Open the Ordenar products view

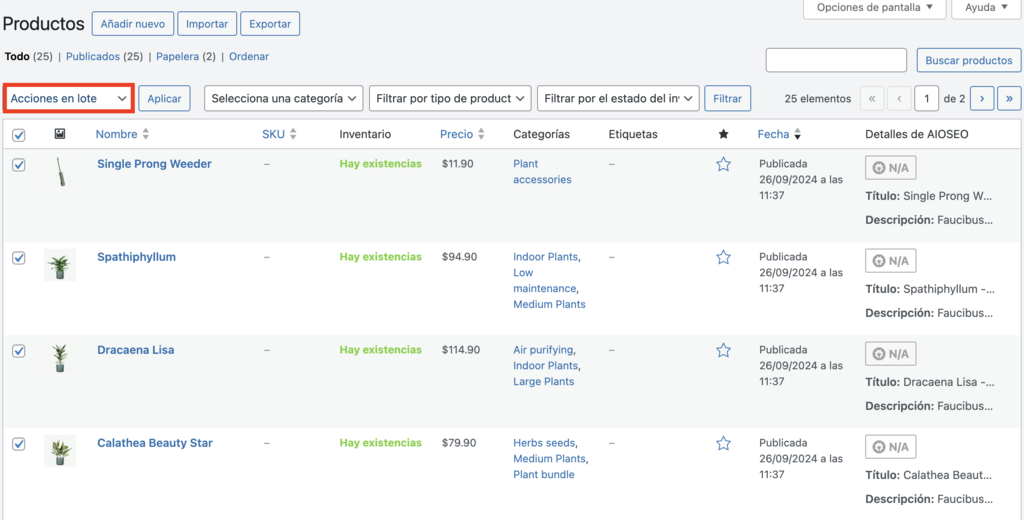pyautogui.click(x=249, y=57)
